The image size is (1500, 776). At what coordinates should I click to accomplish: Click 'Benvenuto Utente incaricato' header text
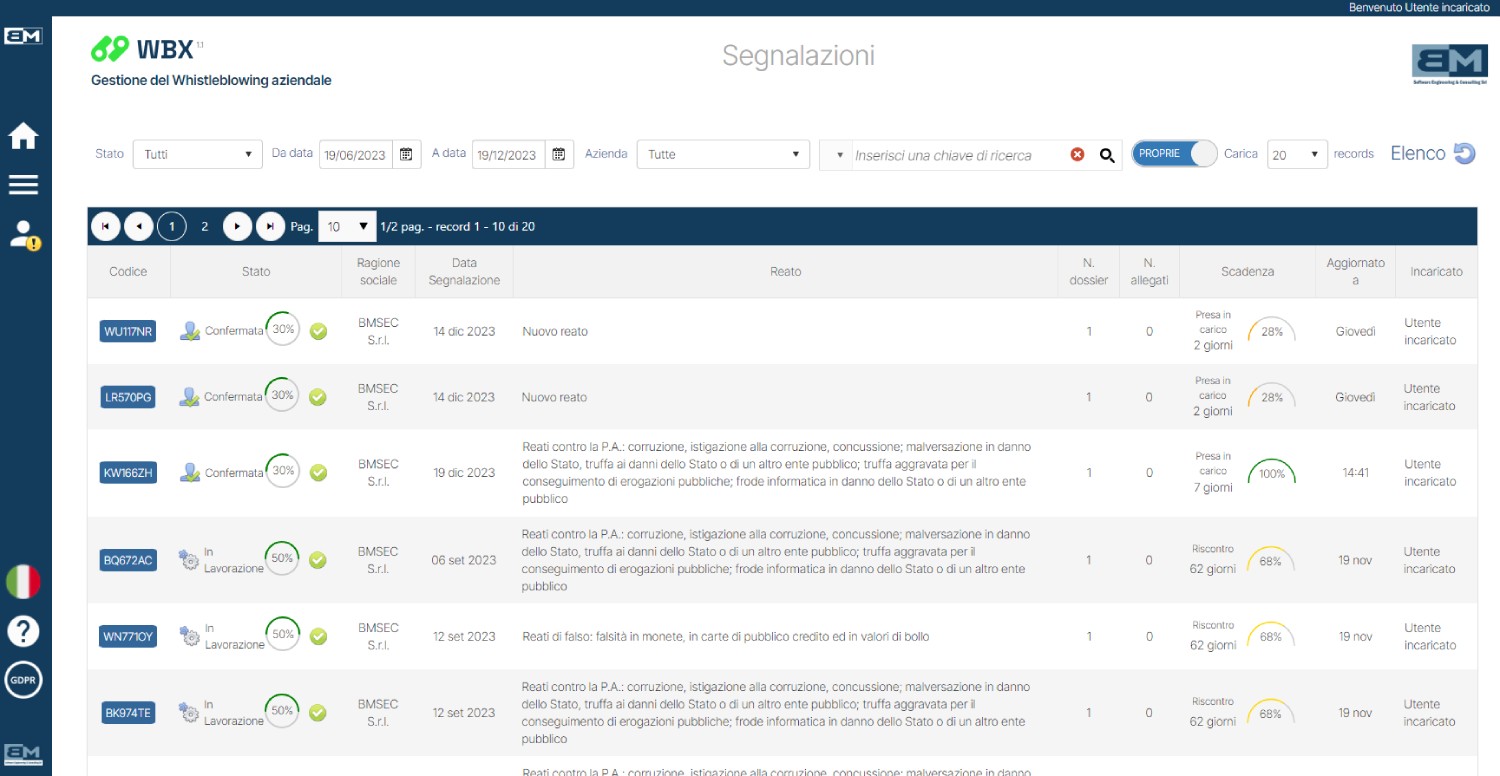[x=1419, y=7]
